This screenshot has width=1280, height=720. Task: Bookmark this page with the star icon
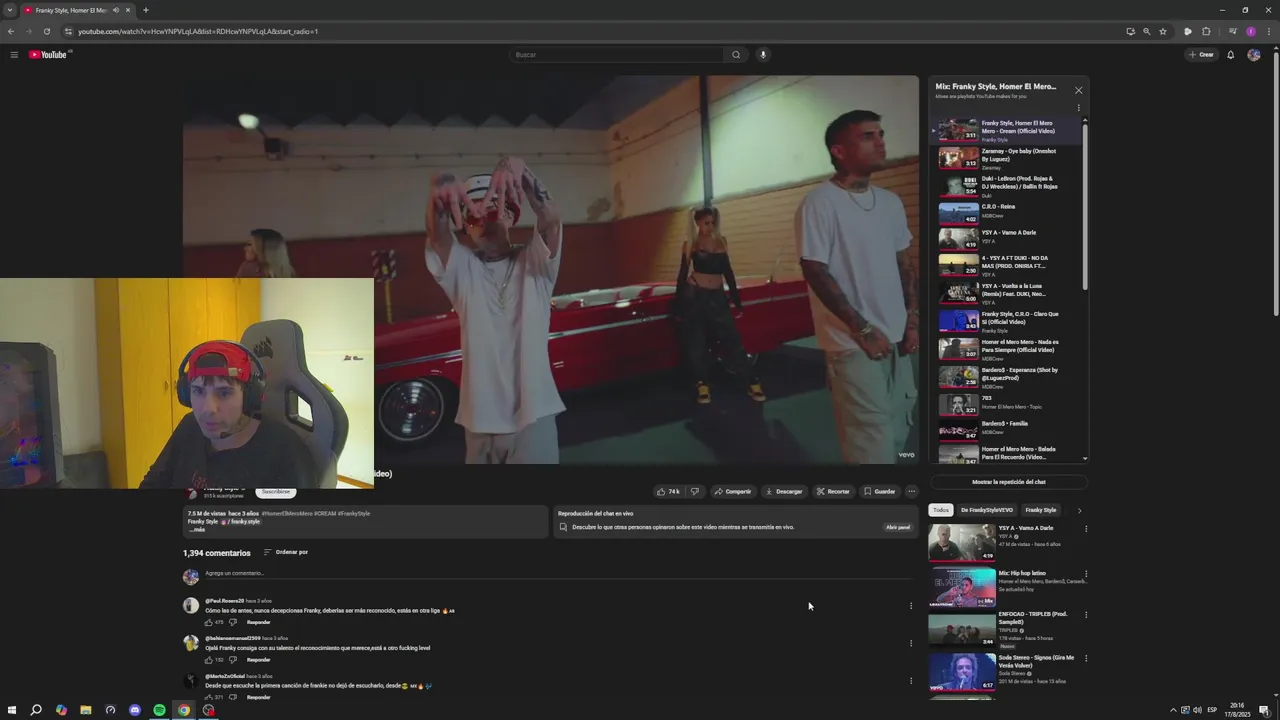point(1163,31)
